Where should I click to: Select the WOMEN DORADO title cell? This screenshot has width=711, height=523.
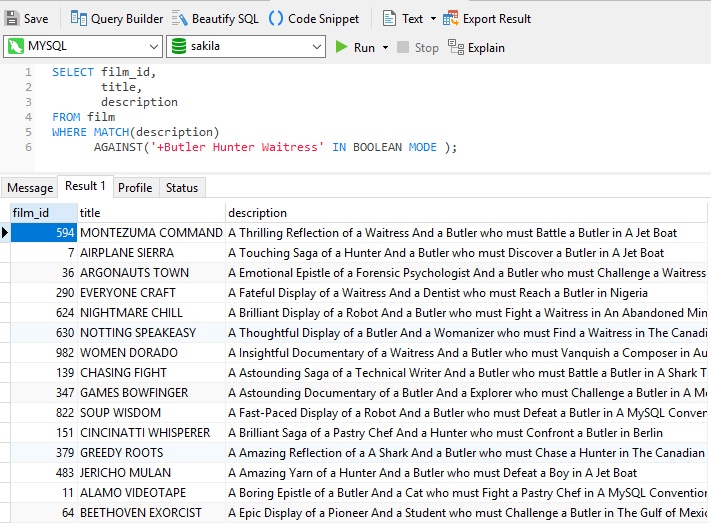pyautogui.click(x=151, y=352)
